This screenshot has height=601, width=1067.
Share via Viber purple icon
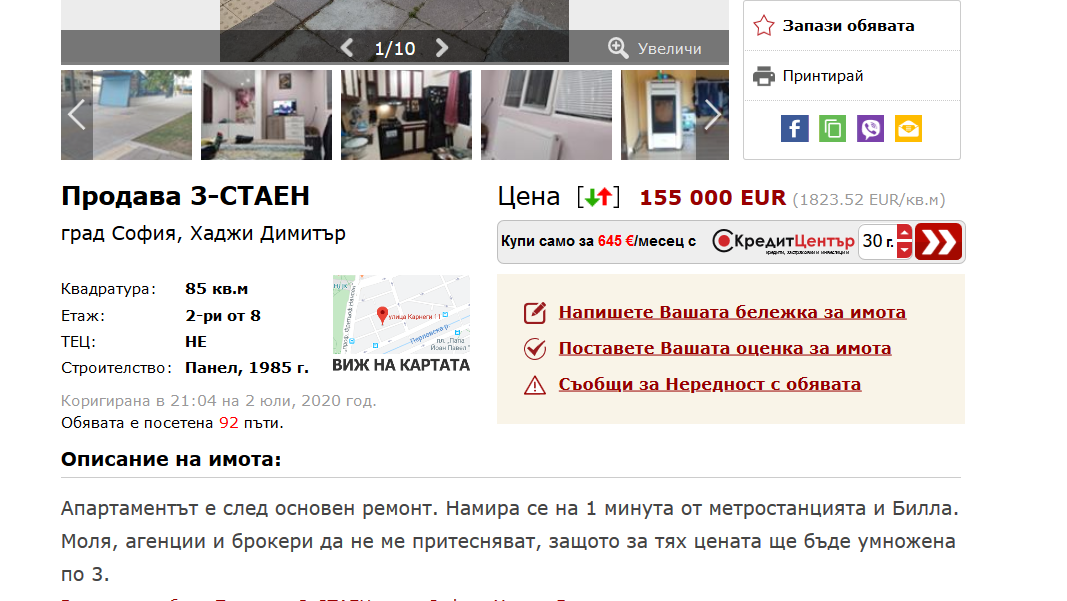[870, 129]
